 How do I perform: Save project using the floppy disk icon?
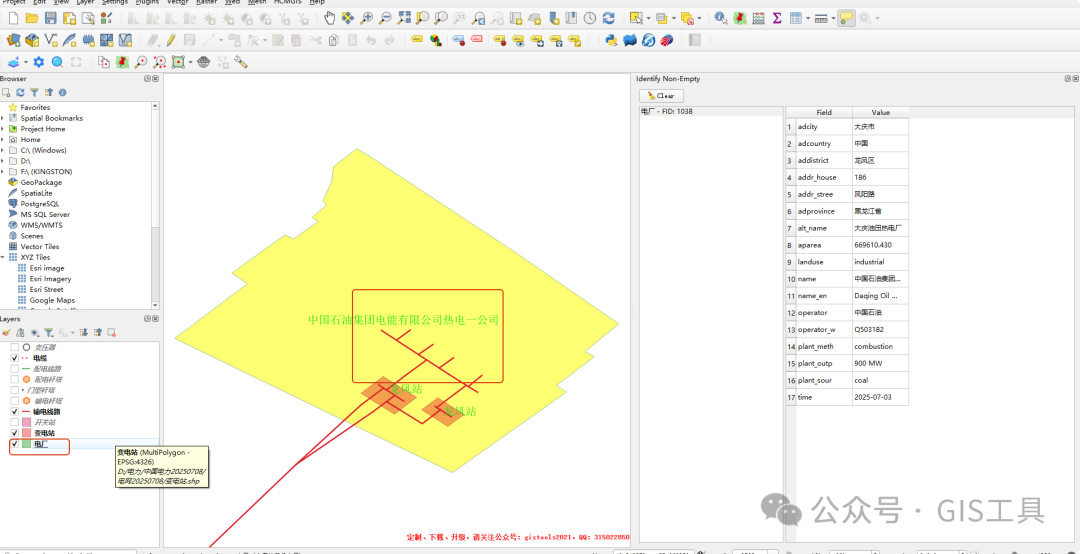point(50,19)
